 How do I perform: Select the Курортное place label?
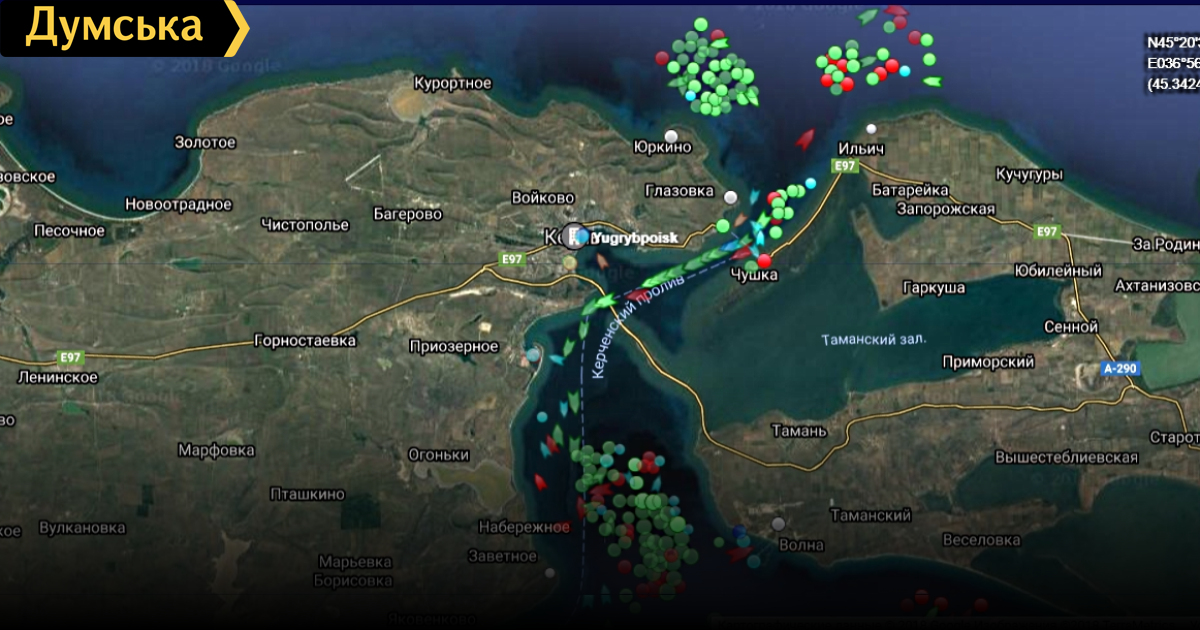pyautogui.click(x=453, y=83)
